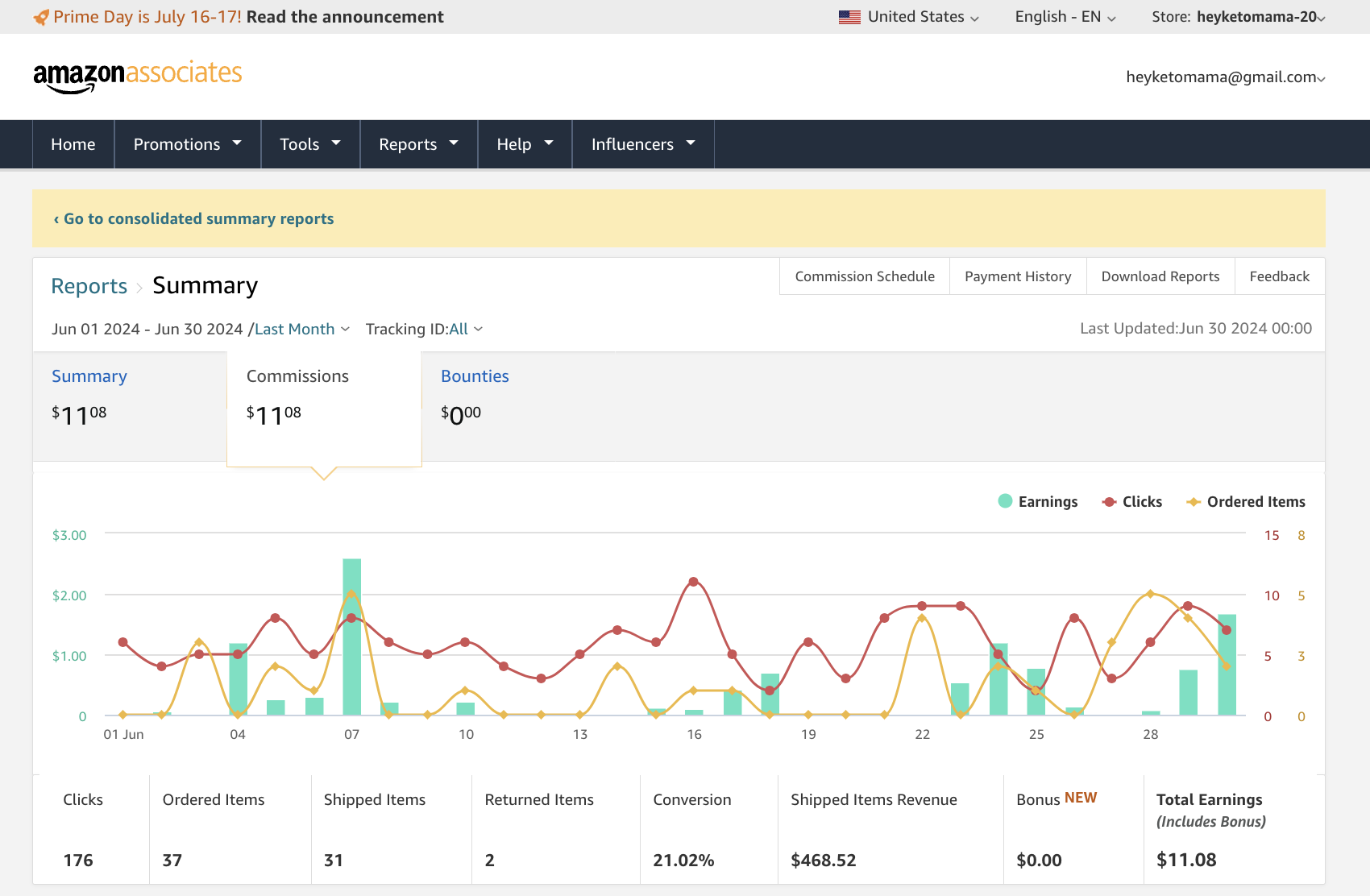Go to the Home nav item
This screenshot has height=896, width=1370.
pos(73,144)
